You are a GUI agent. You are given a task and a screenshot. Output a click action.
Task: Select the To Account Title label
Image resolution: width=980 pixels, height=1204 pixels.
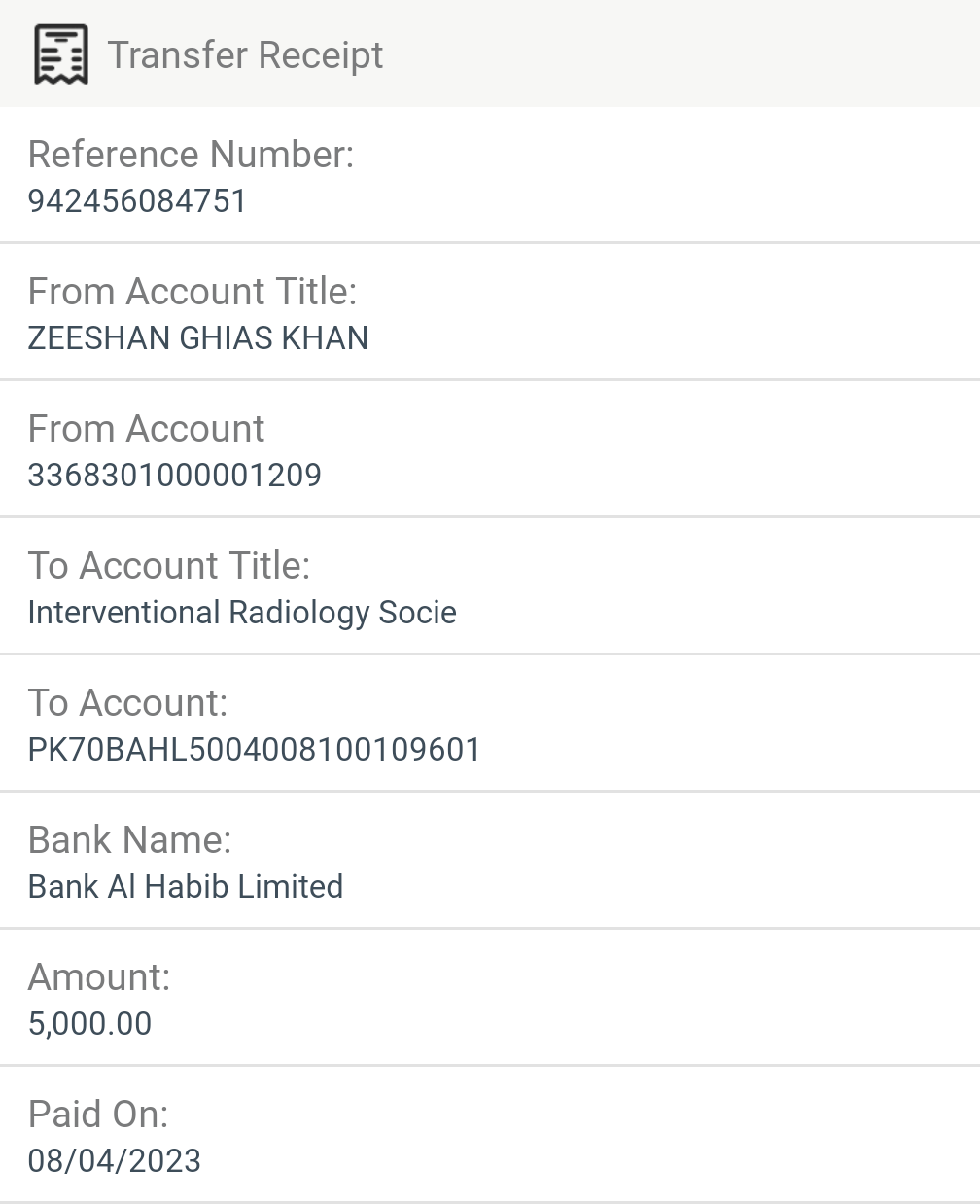point(168,566)
